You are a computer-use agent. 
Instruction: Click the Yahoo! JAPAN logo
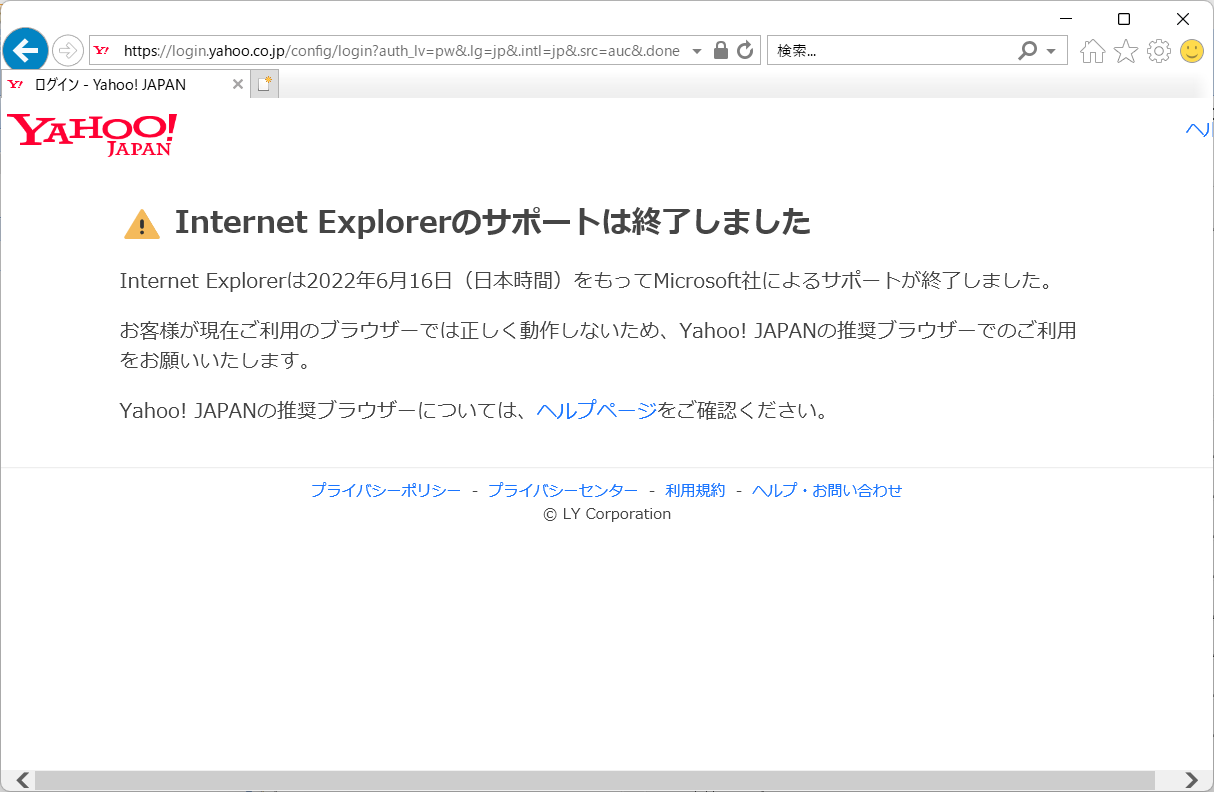(89, 135)
